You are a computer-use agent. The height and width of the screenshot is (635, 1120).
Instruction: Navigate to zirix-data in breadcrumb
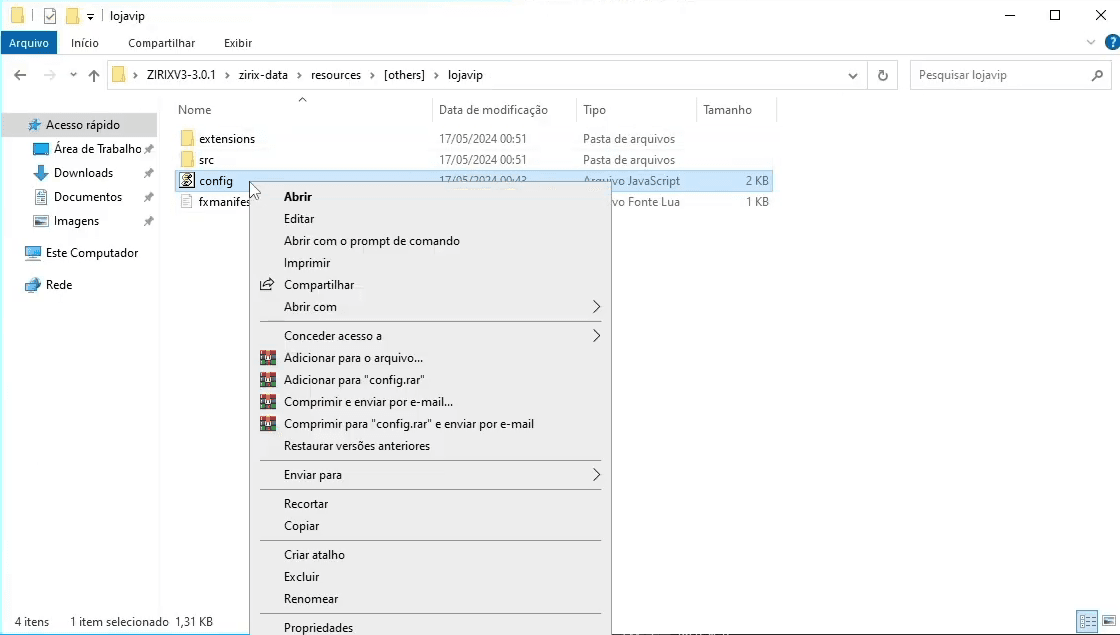[263, 75]
